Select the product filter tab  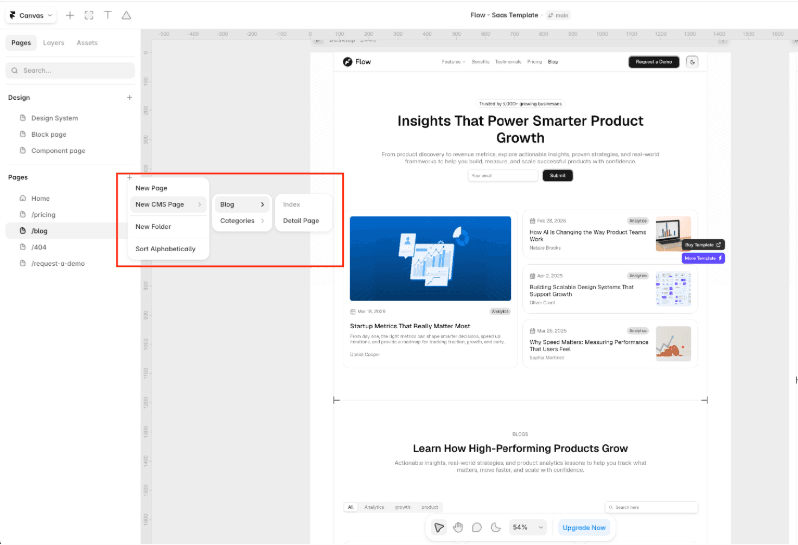pos(430,507)
